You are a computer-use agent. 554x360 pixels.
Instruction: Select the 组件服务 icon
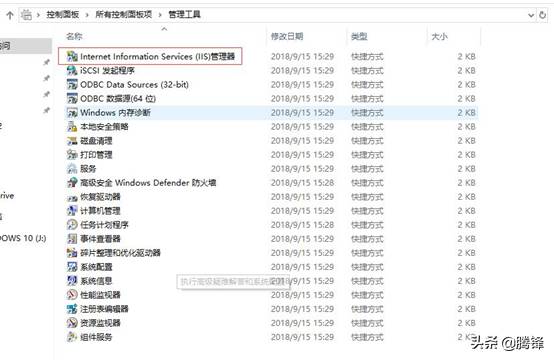tap(72, 337)
